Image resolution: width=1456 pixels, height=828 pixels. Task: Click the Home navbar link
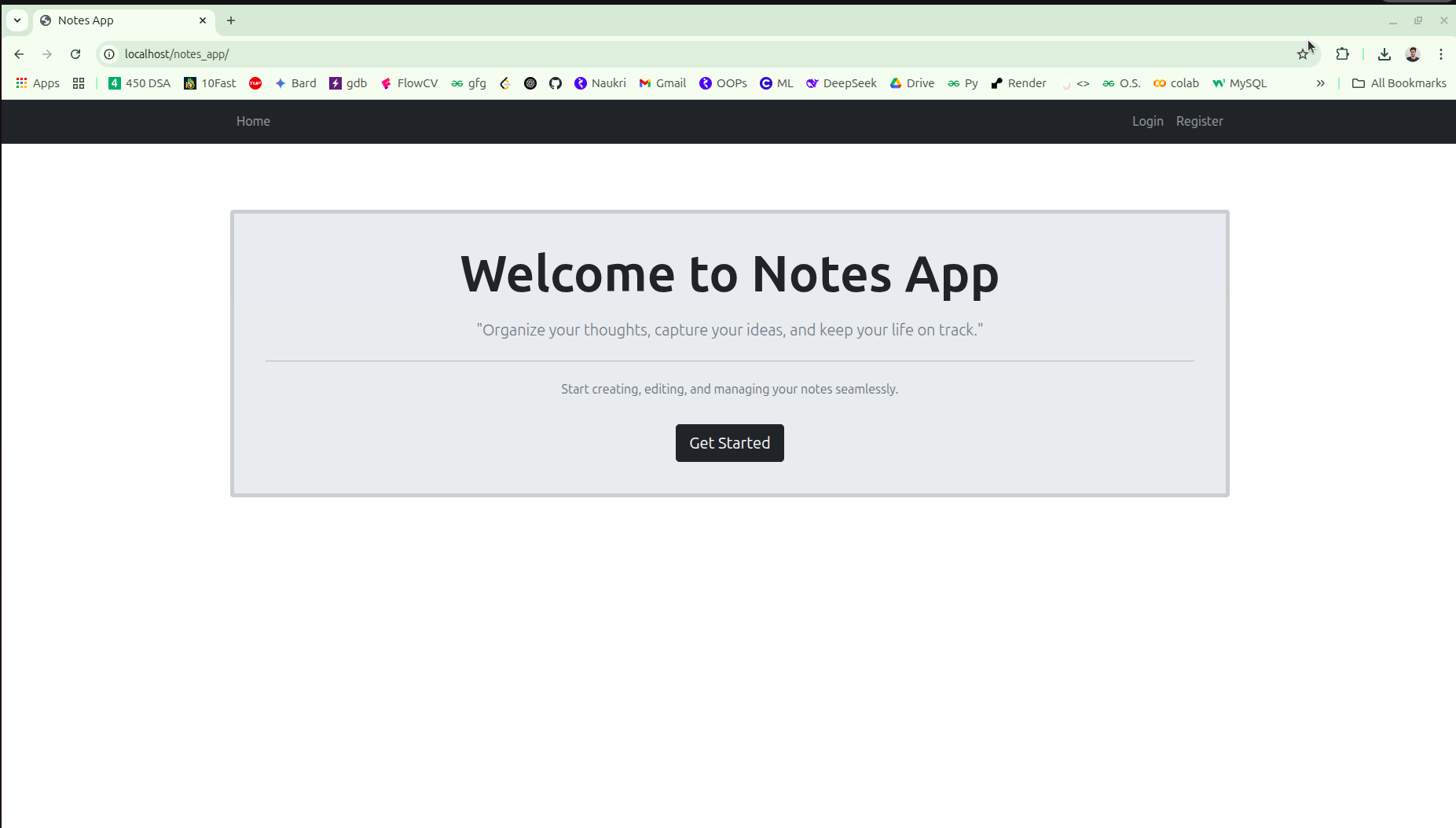[253, 121]
